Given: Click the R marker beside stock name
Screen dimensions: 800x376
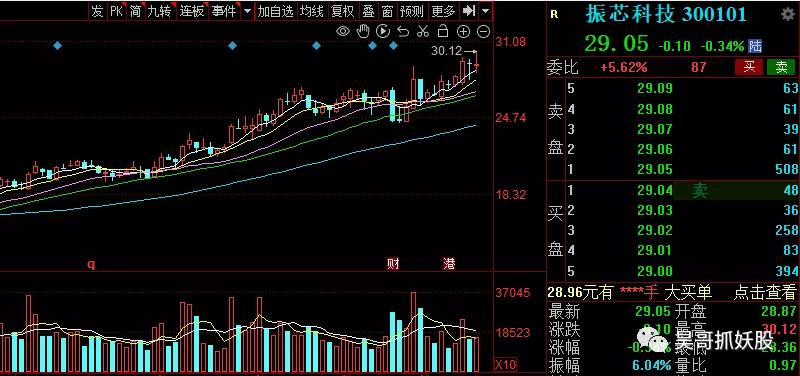Looking at the screenshot, I should (x=555, y=15).
